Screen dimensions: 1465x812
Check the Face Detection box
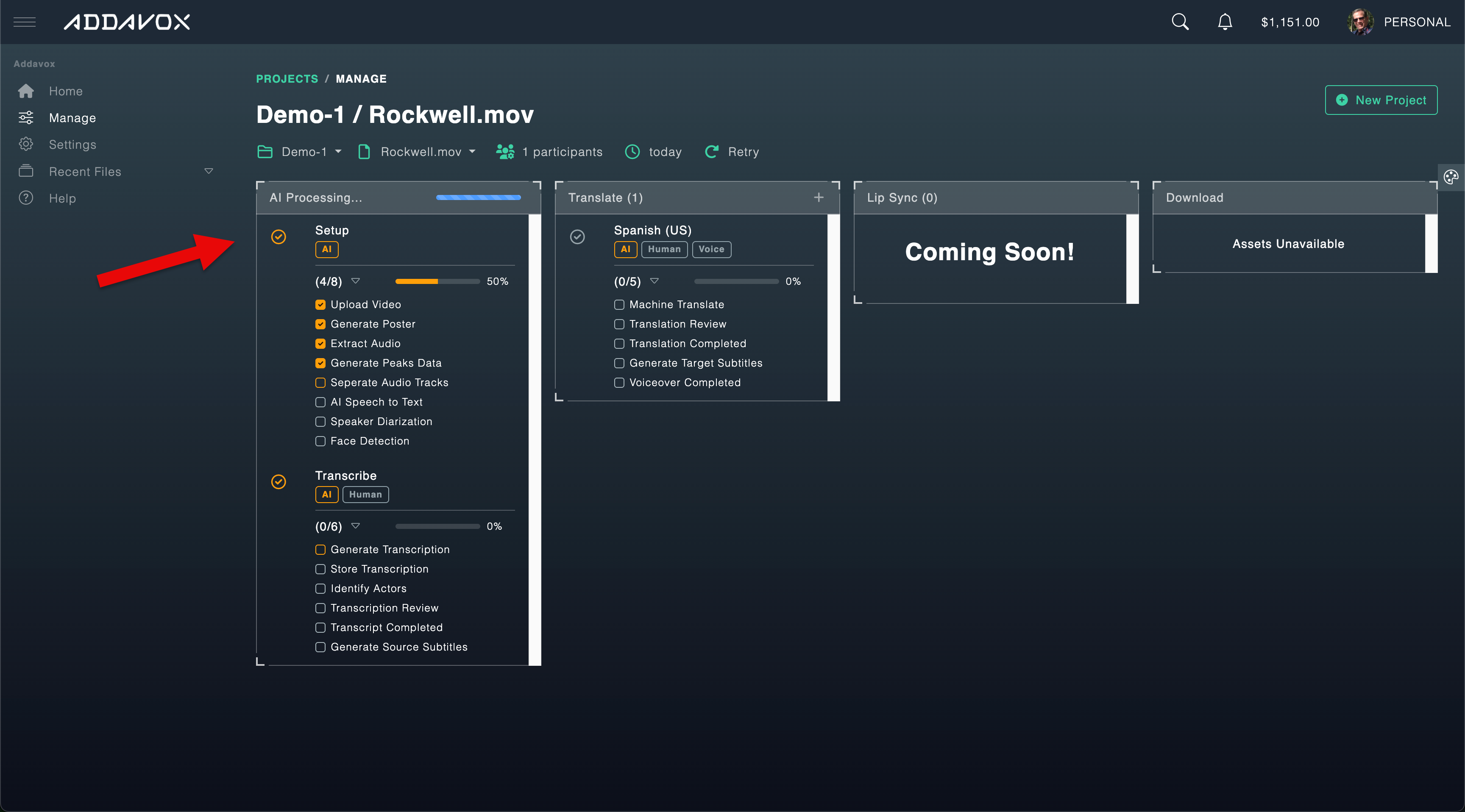coord(320,441)
